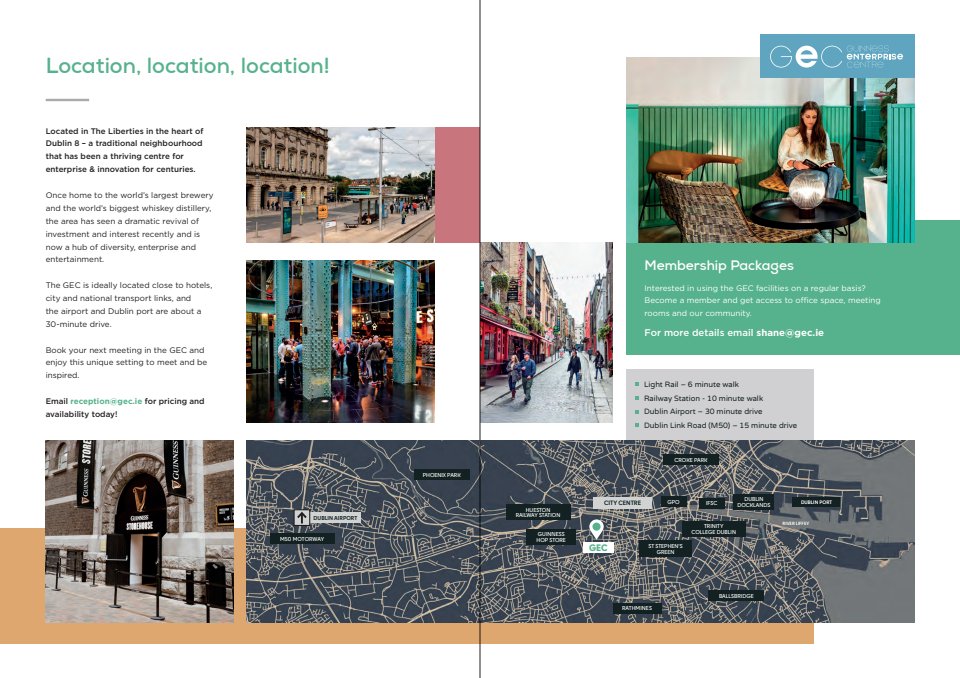
Task: Select the 'Location, location, location!' heading
Action: click(187, 66)
